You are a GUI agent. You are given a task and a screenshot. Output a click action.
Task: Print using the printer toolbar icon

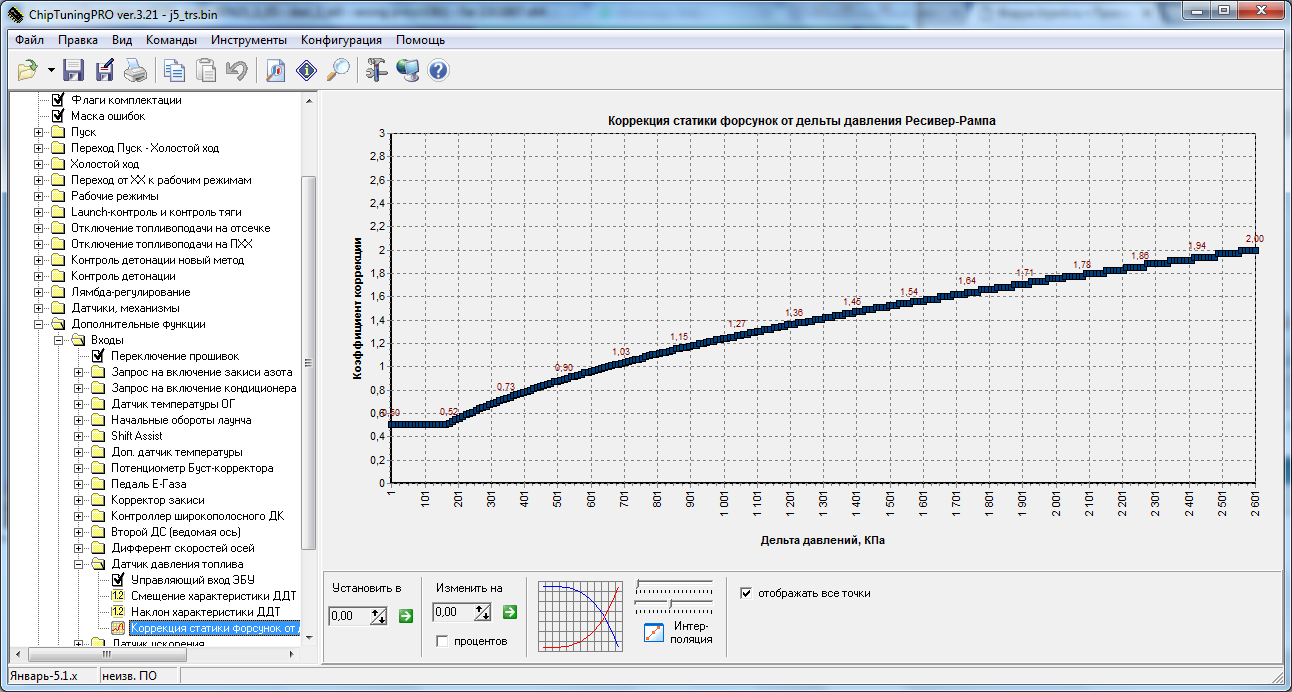(x=135, y=70)
